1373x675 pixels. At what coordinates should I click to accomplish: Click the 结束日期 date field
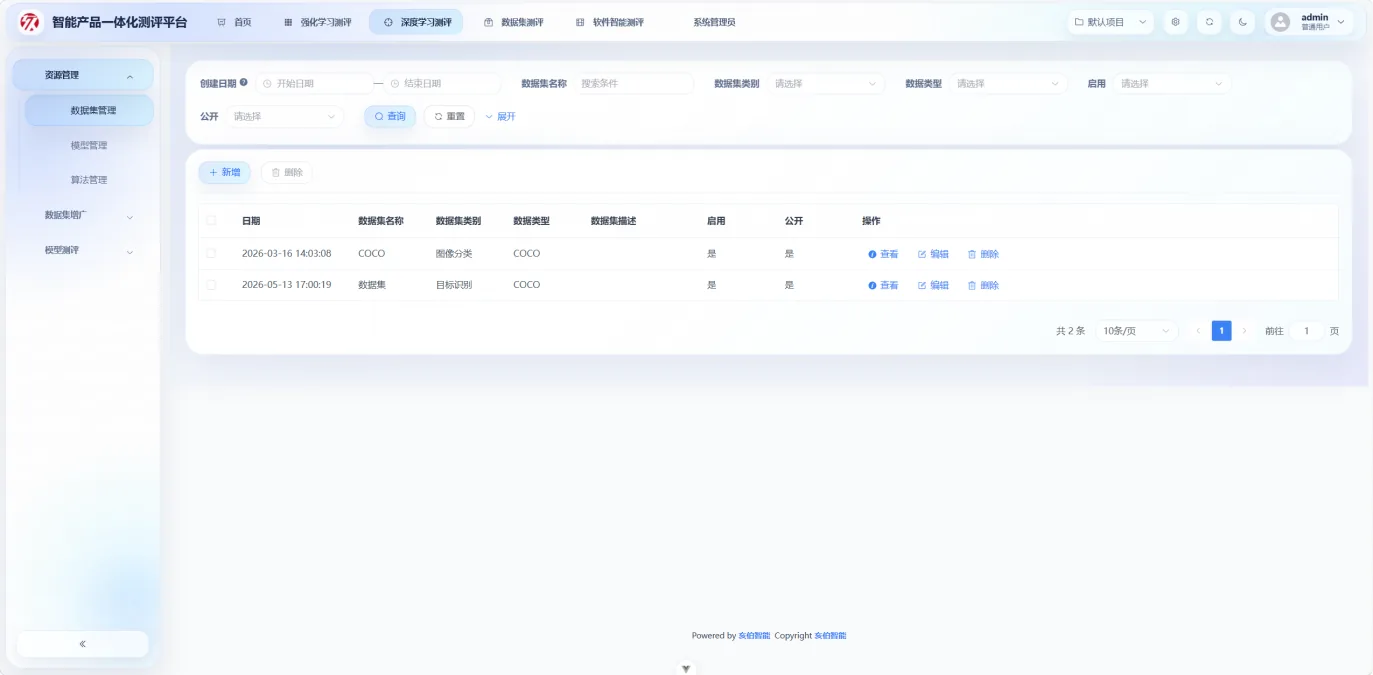442,84
